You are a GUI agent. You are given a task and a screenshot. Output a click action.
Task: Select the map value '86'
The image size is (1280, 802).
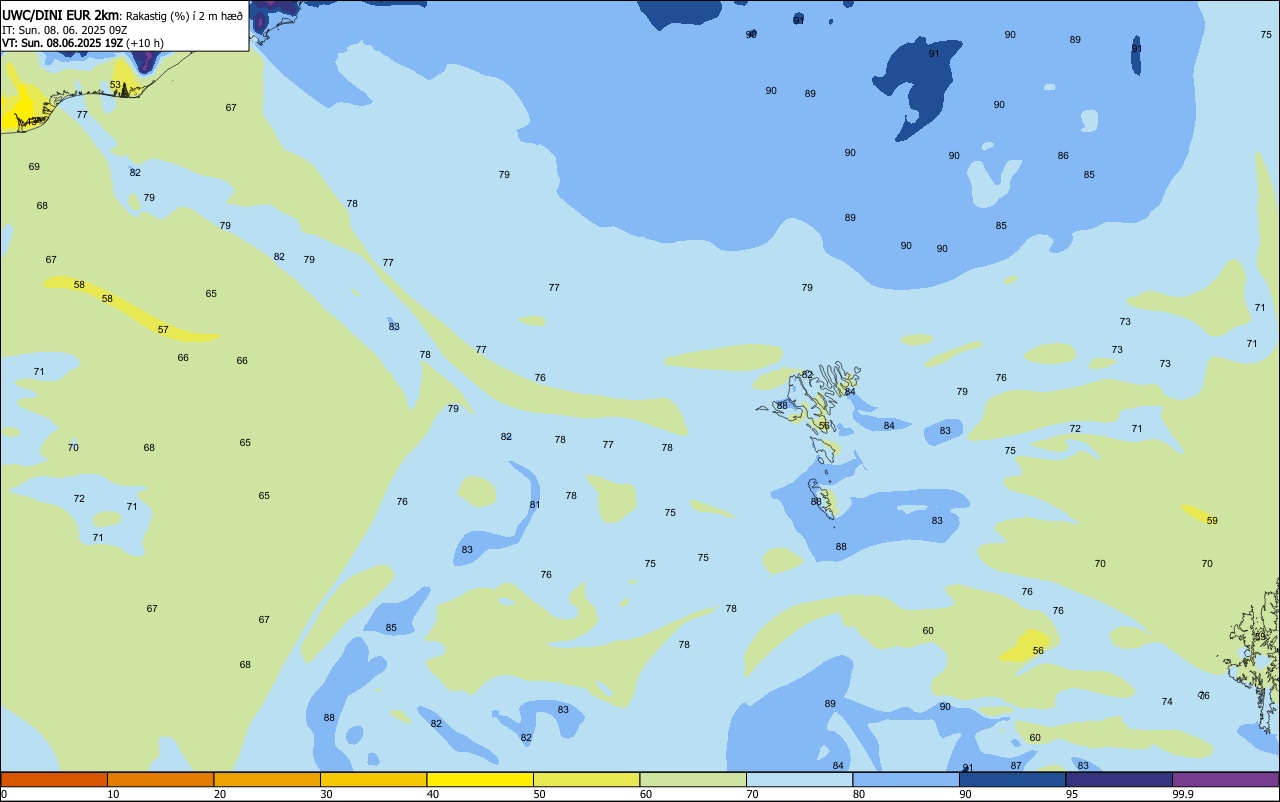coord(1063,156)
